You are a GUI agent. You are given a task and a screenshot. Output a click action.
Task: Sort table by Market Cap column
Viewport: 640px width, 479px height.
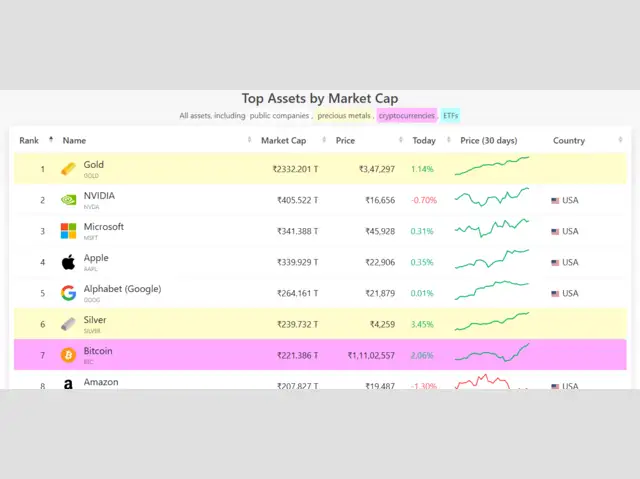pos(283,141)
